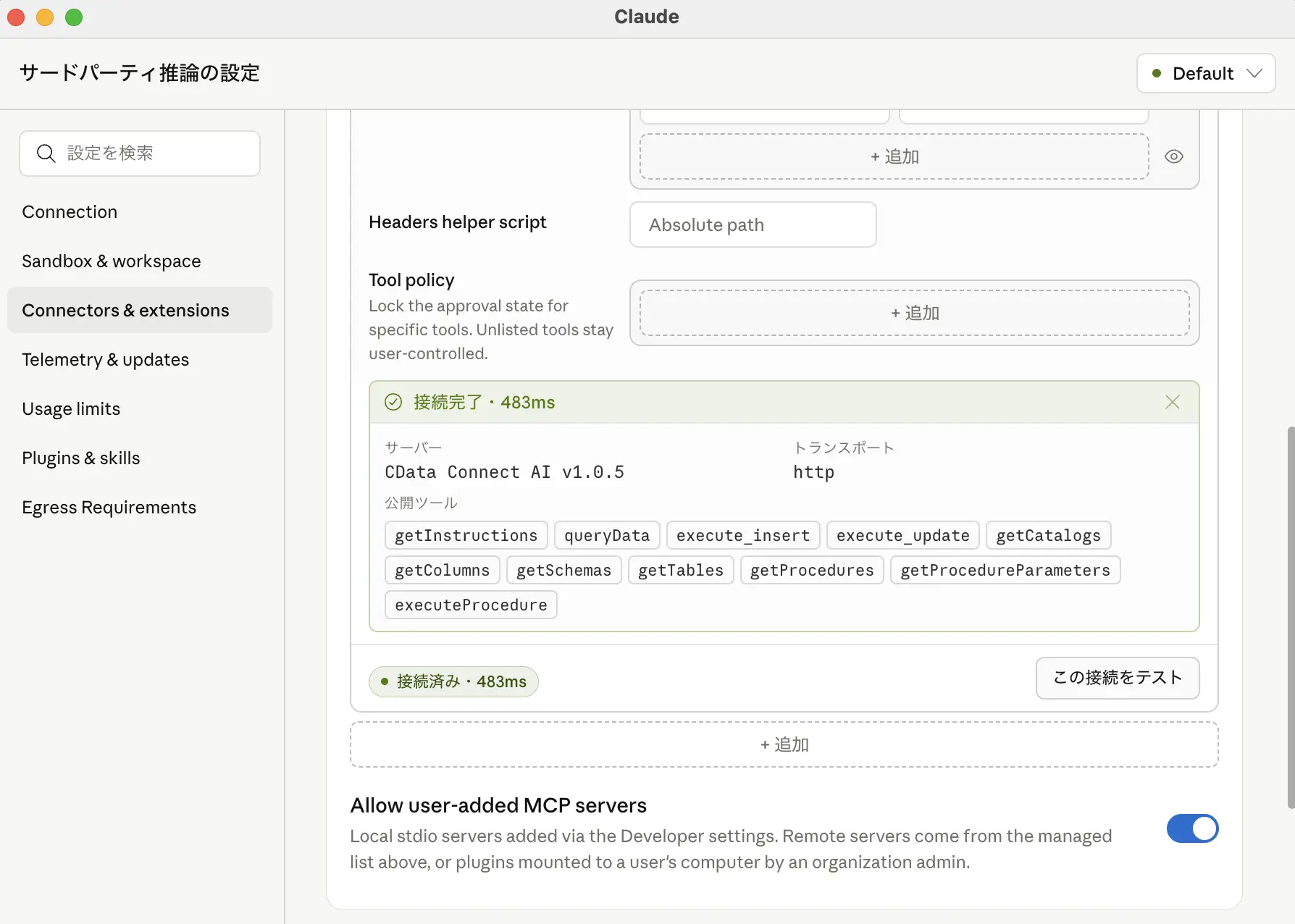The height and width of the screenshot is (924, 1295).
Task: Click the eye icon to reveal header values
Action: [1174, 156]
